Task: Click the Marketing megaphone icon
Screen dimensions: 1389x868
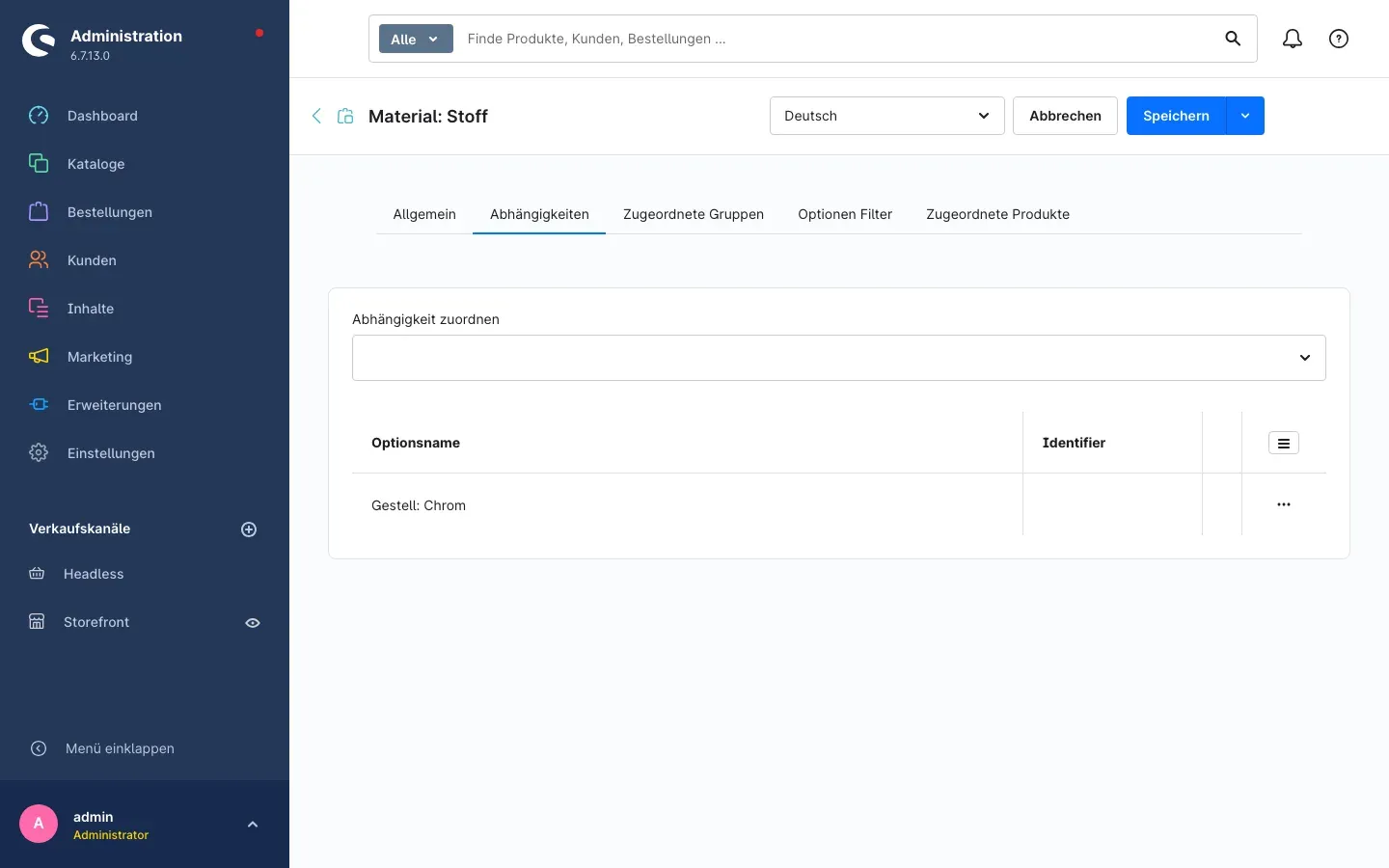Action: point(39,357)
